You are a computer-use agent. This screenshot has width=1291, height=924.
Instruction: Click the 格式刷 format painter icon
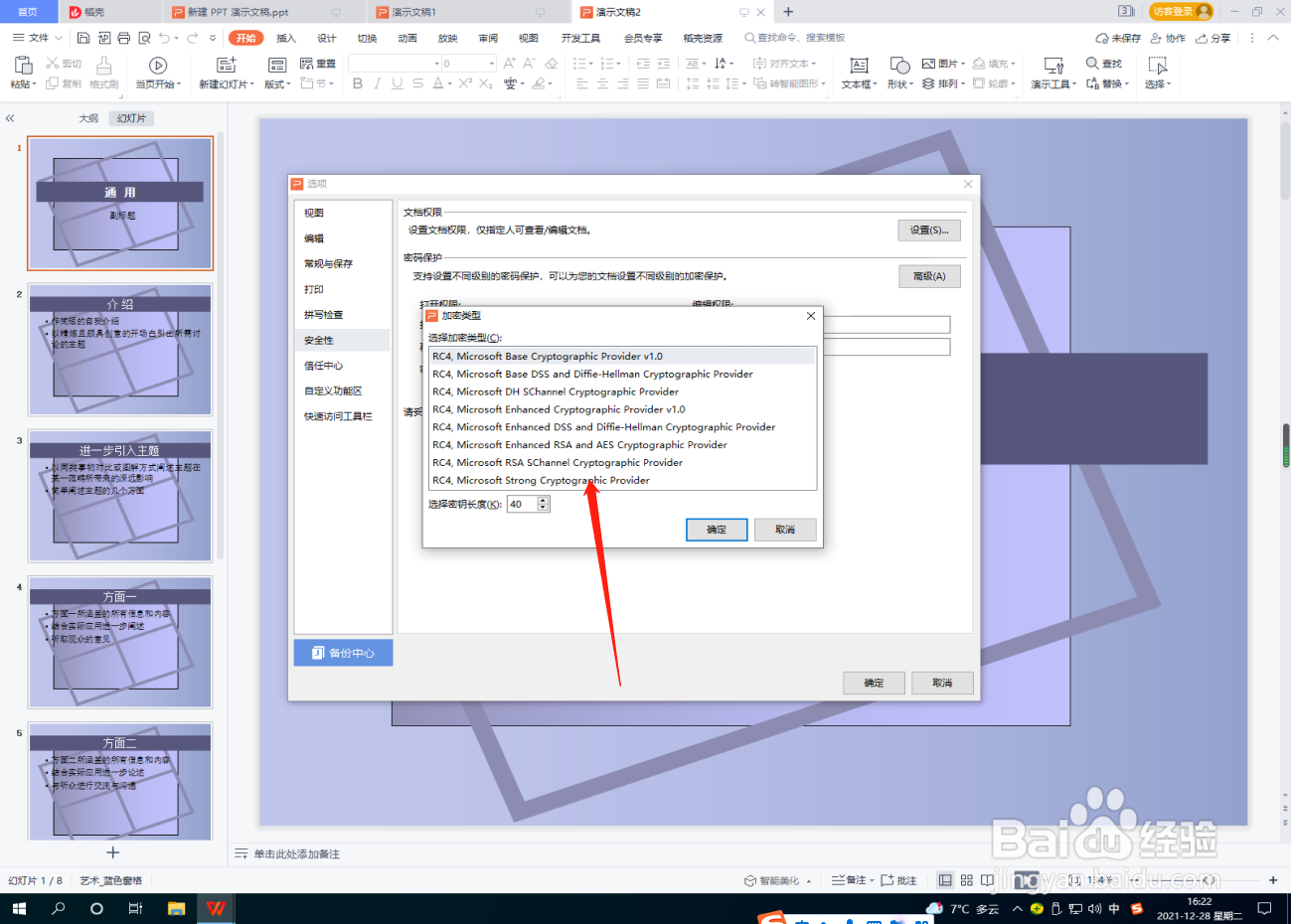click(103, 65)
